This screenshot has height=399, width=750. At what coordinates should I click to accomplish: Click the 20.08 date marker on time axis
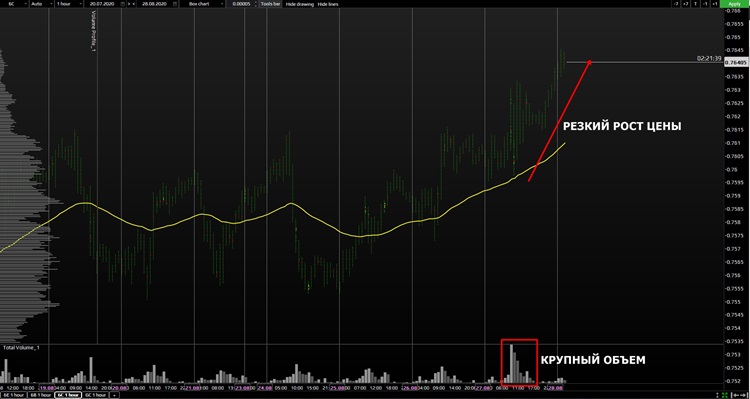(x=118, y=388)
